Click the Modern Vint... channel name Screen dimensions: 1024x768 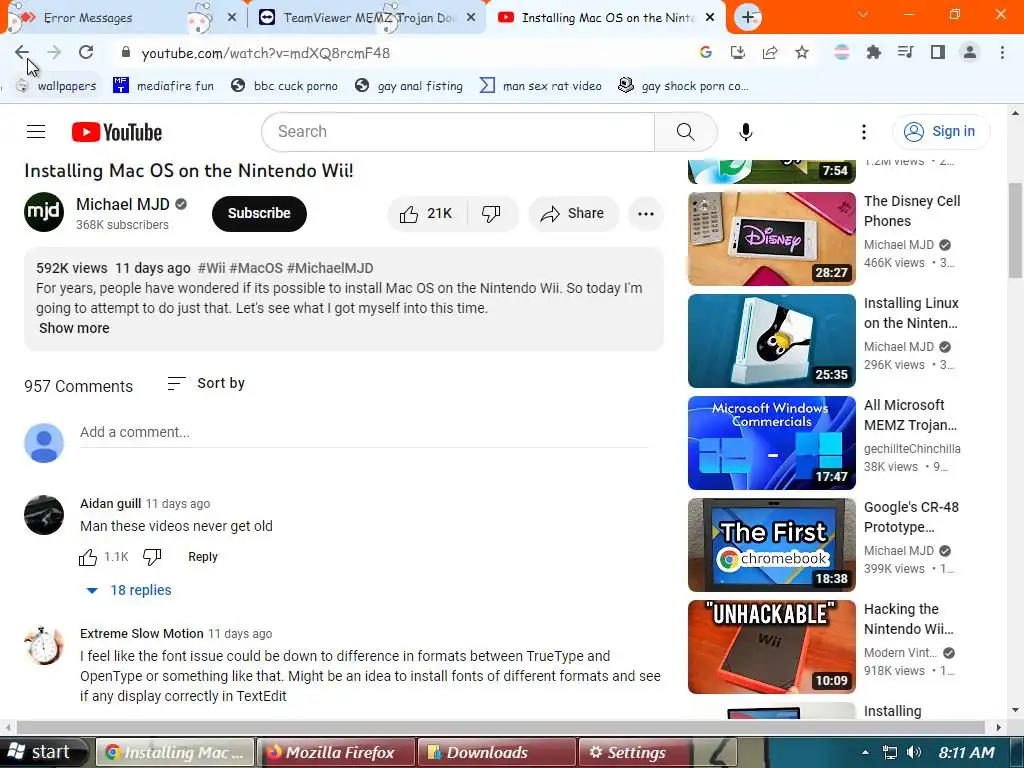point(900,652)
